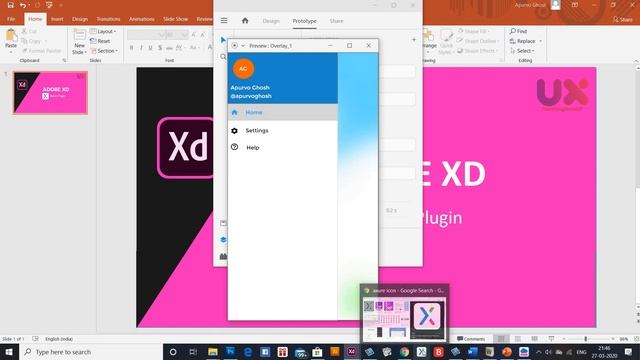Open the File tab
640x360 pixels.
(11, 19)
